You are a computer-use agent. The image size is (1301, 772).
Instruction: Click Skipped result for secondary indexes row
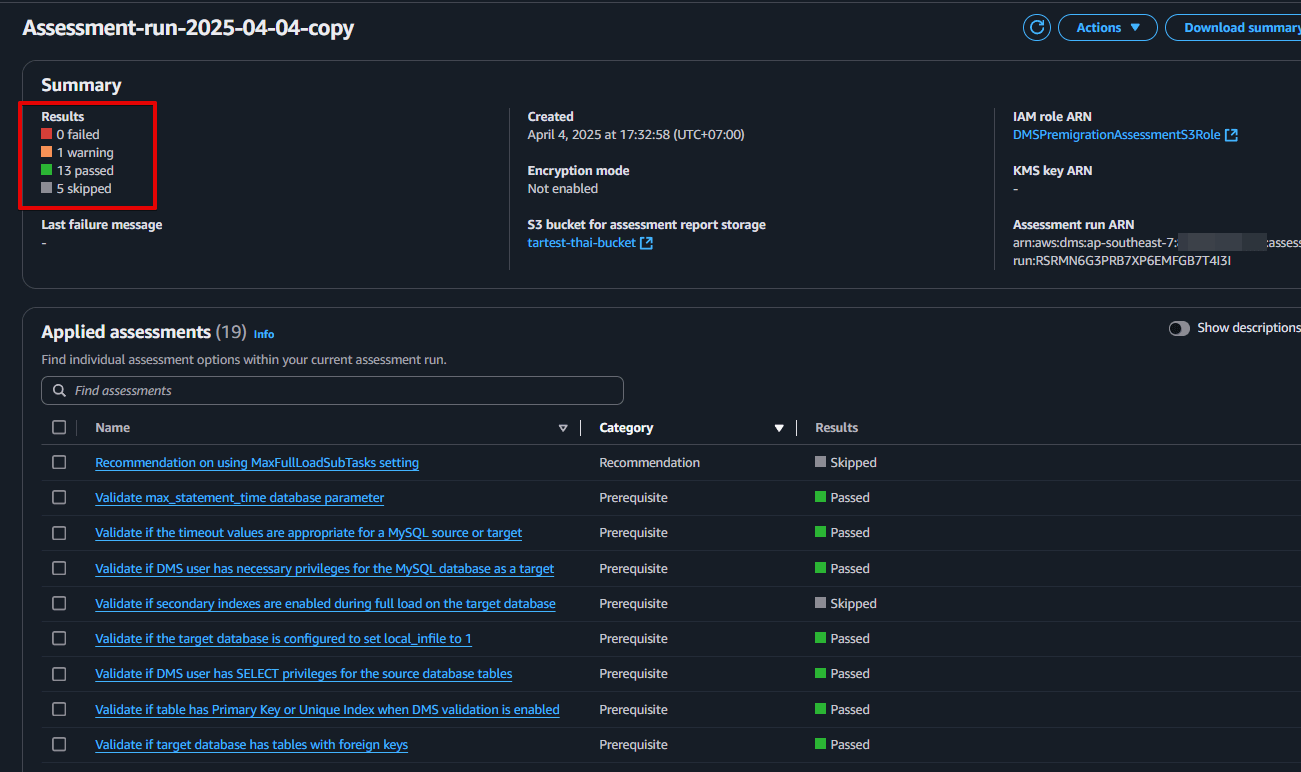point(846,604)
